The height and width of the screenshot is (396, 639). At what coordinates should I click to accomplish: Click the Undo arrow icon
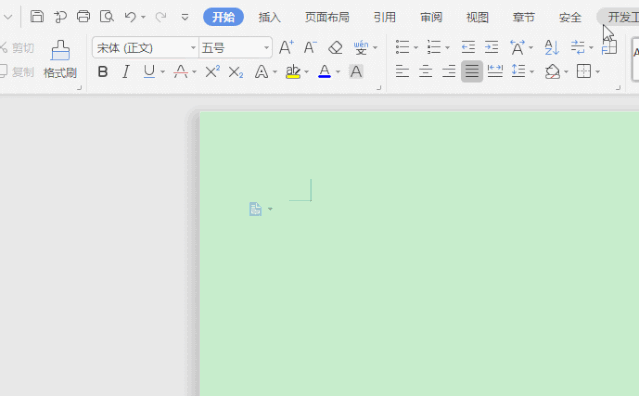(130, 17)
